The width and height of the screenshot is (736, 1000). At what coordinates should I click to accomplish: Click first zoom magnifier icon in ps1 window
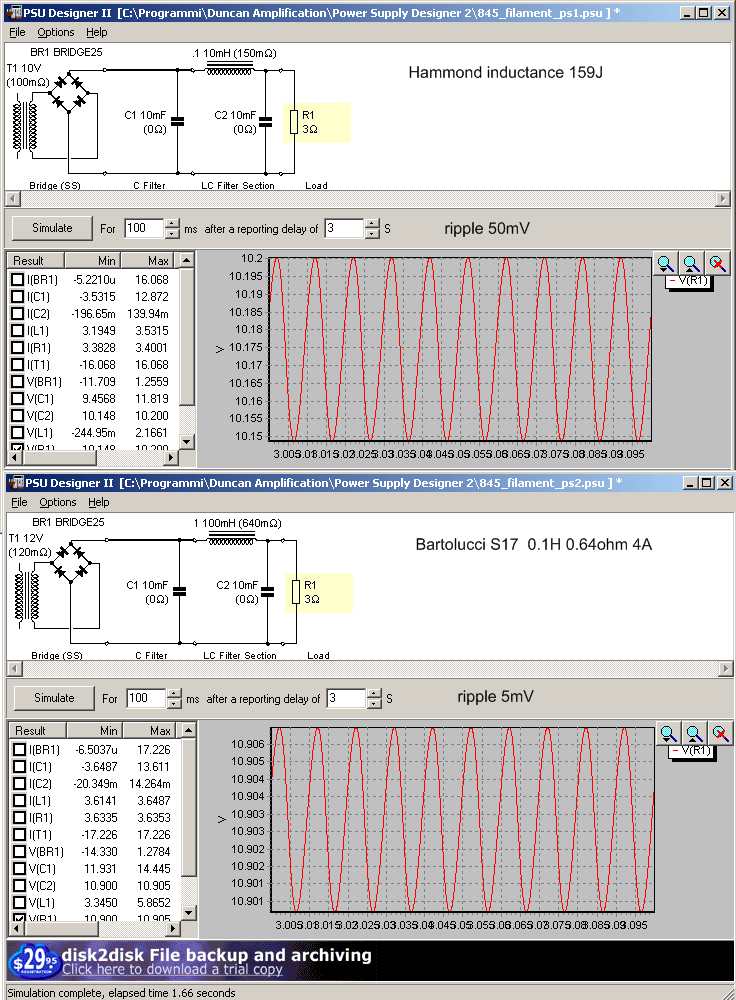(x=665, y=263)
